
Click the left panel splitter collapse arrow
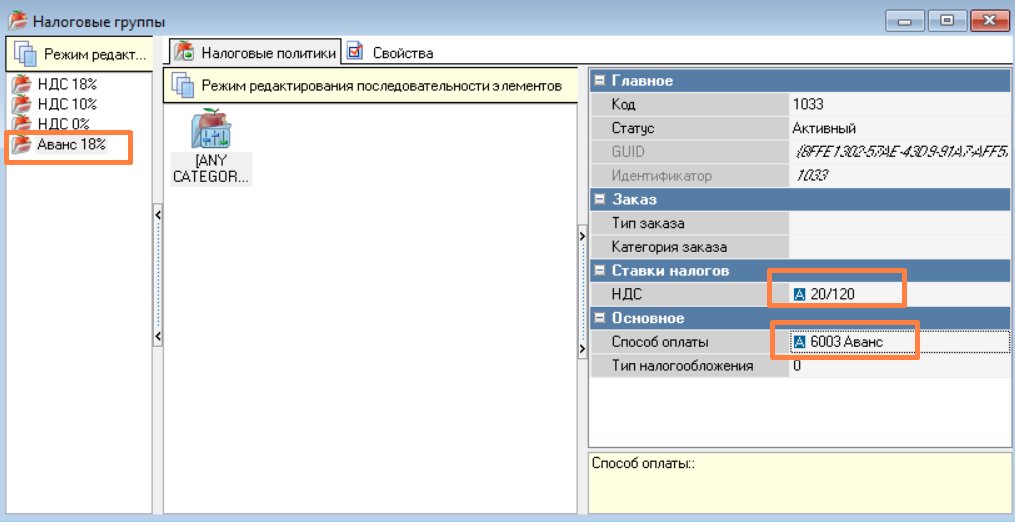(x=157, y=213)
